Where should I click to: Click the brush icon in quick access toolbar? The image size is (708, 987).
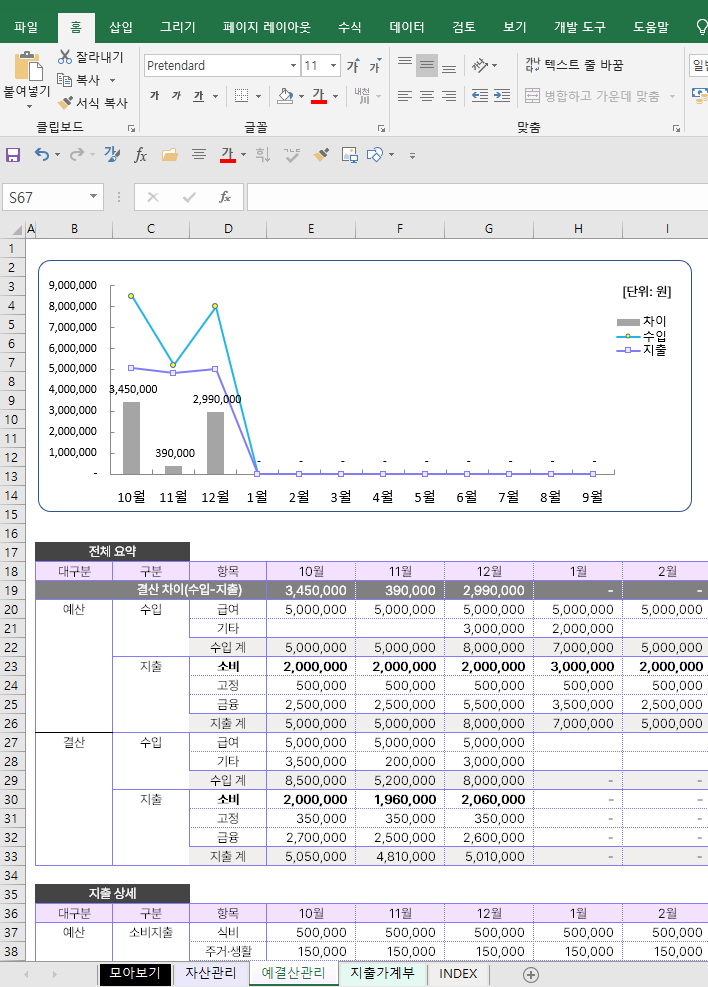(322, 155)
